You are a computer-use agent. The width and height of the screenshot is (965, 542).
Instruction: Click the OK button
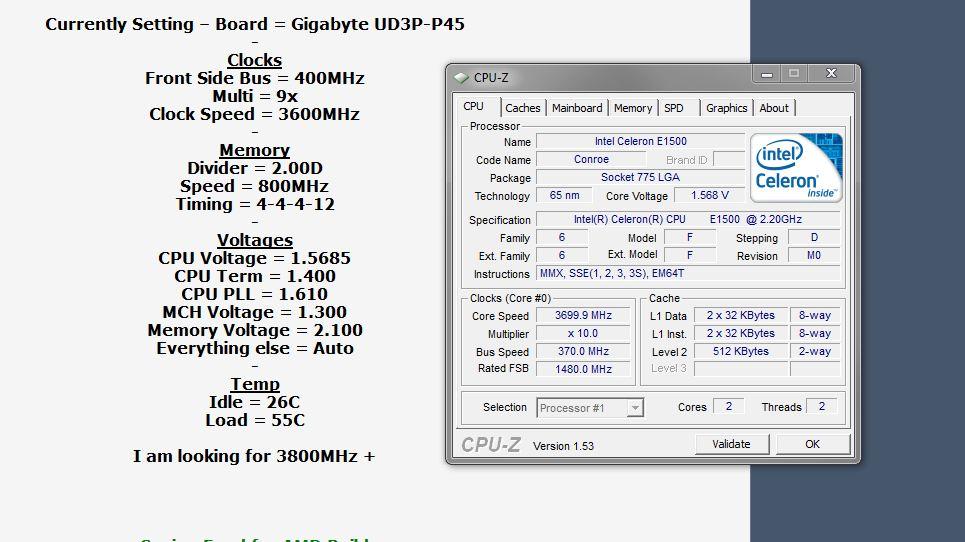[812, 444]
